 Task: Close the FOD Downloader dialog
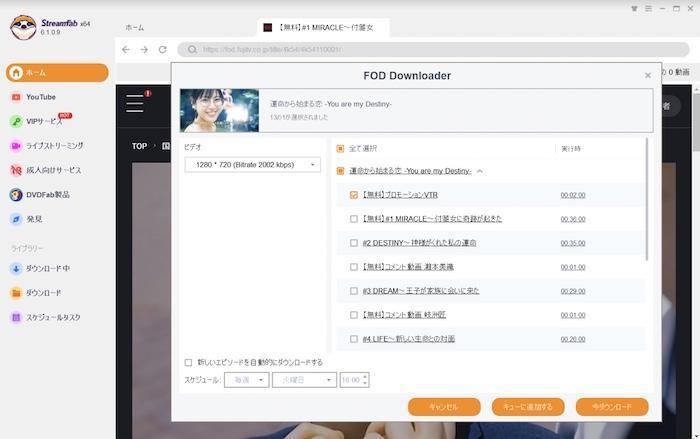click(648, 75)
